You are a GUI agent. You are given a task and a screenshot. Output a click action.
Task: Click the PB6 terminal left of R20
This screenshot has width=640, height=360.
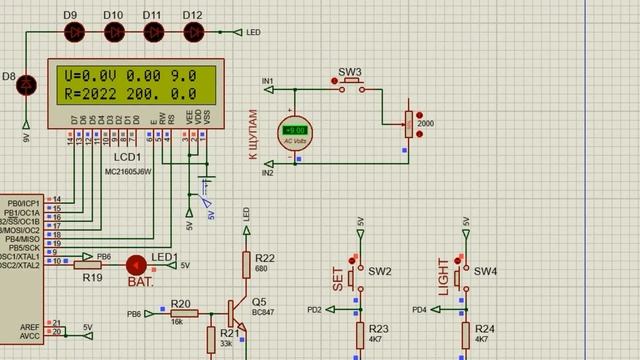tap(149, 314)
